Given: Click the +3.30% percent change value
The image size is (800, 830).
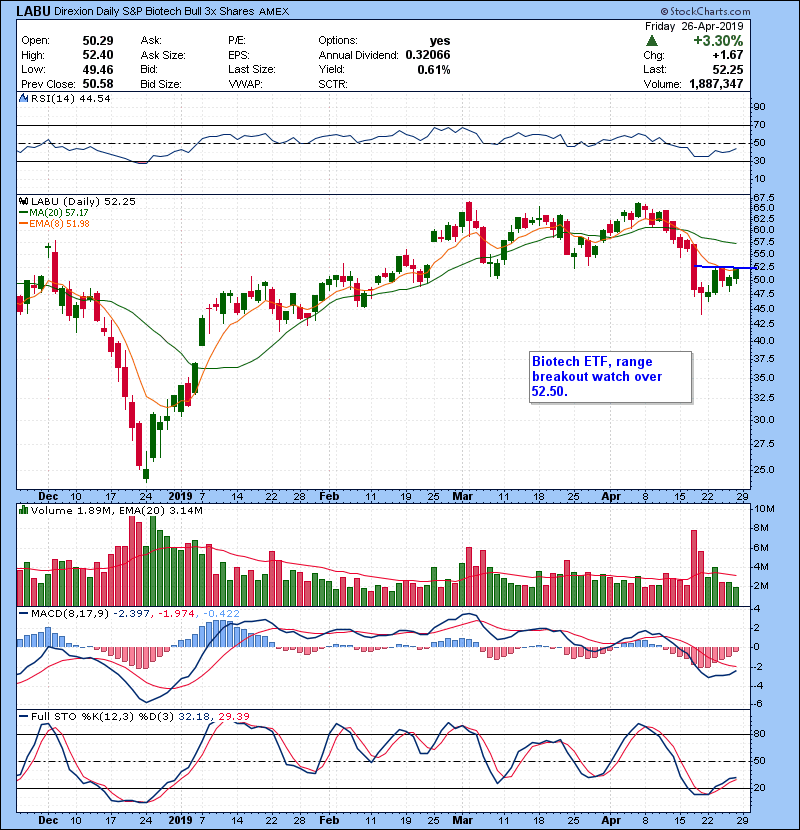Looking at the screenshot, I should 718,41.
